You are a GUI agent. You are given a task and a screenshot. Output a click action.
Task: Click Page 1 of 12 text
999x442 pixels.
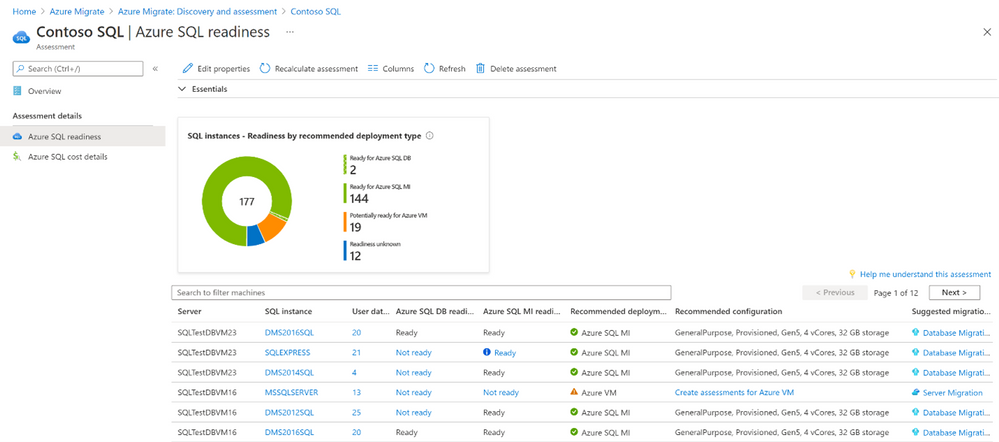click(896, 292)
